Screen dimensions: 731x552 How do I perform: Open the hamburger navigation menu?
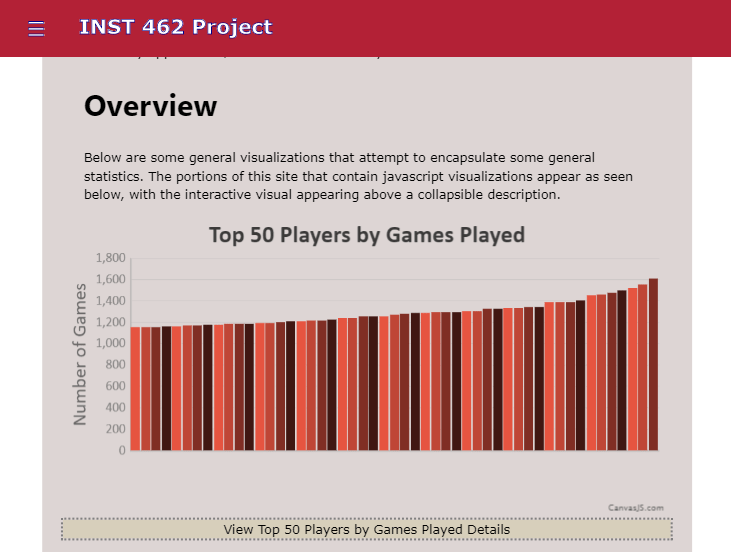[x=36, y=28]
